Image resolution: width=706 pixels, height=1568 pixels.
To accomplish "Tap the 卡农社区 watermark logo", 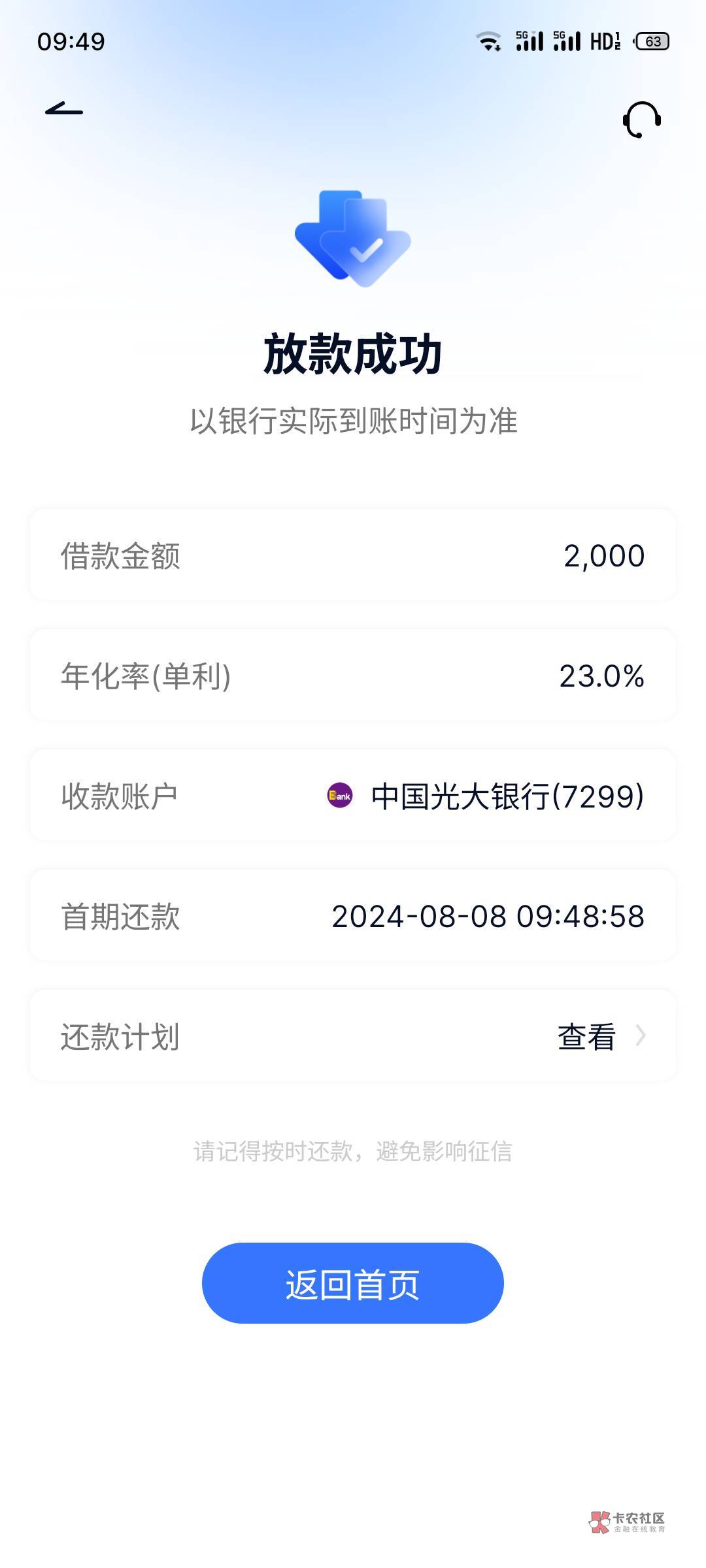I will [x=626, y=1522].
